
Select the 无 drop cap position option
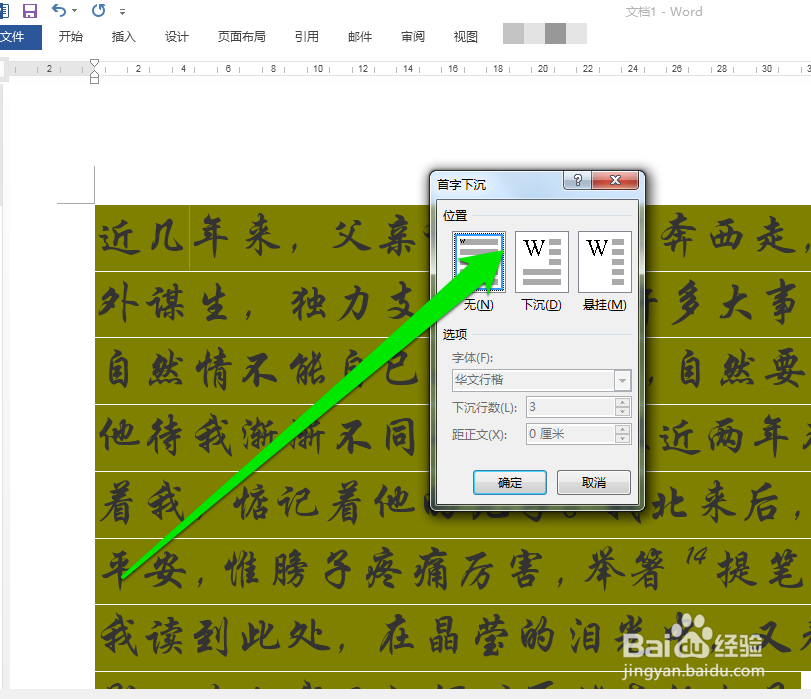(479, 261)
